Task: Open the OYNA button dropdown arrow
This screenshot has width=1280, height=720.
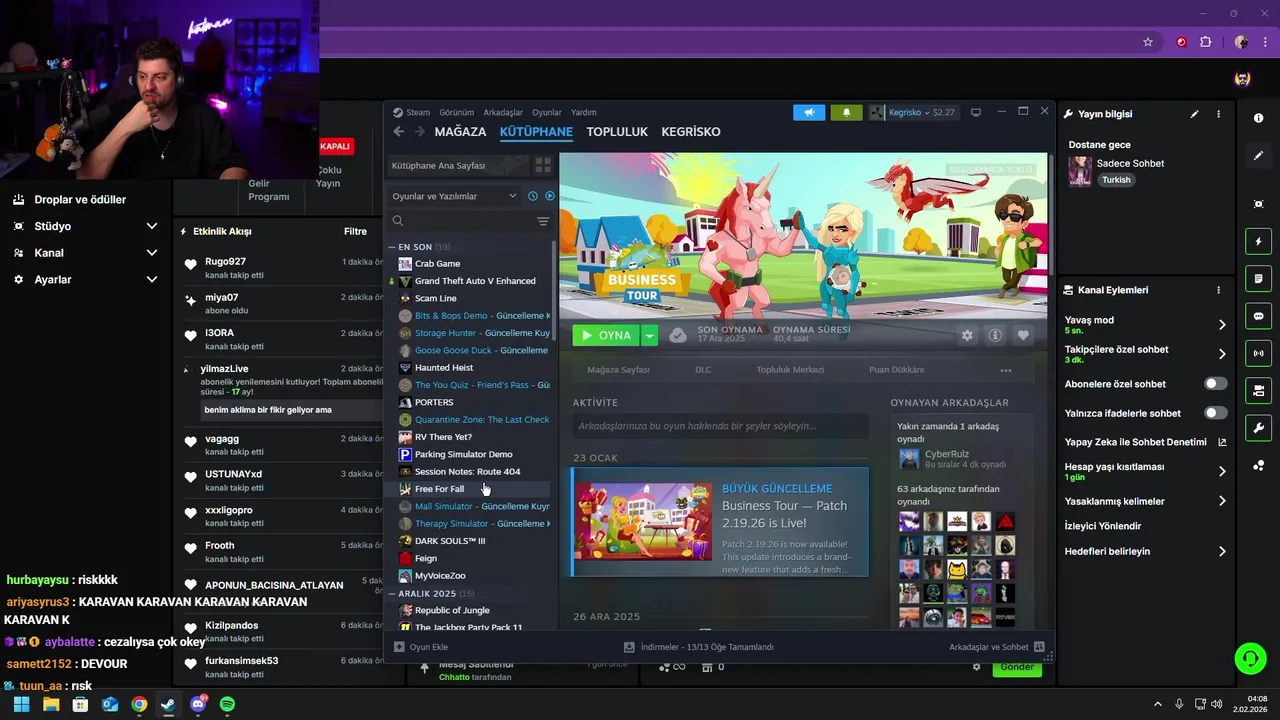Action: 650,335
